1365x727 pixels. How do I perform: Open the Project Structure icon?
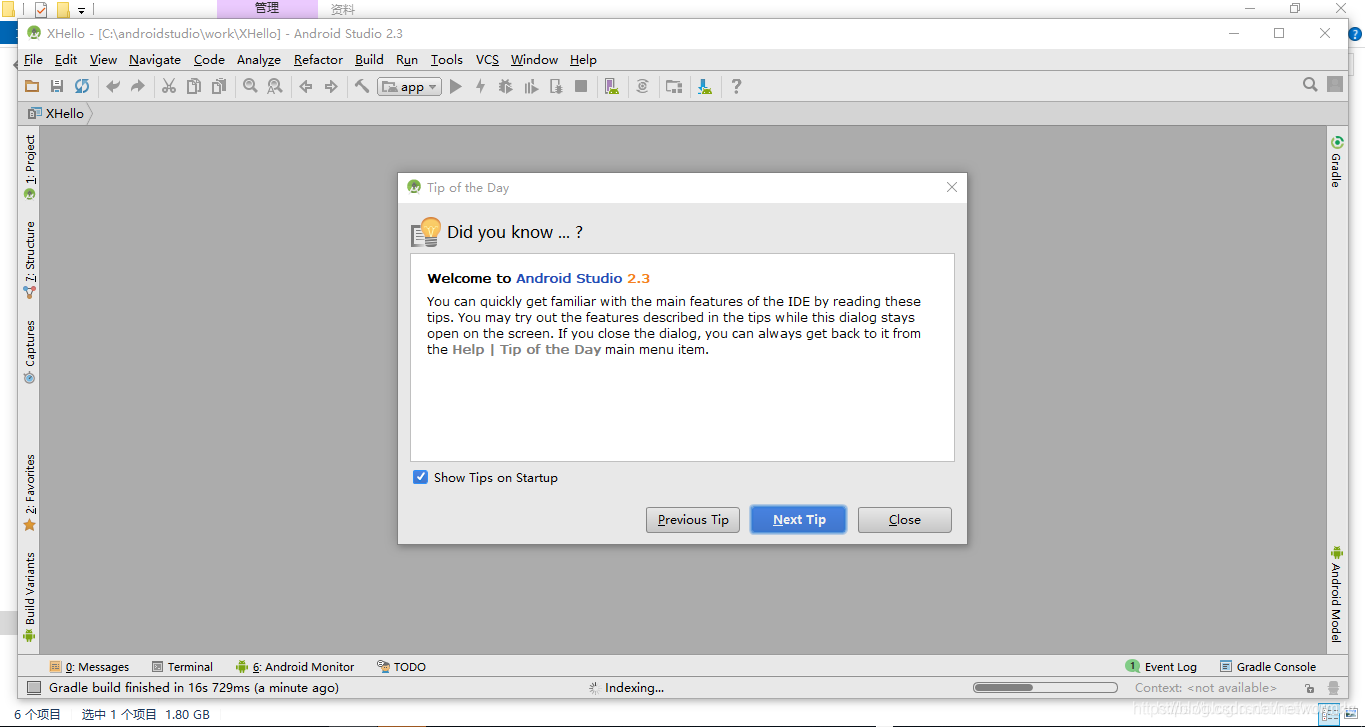674,87
